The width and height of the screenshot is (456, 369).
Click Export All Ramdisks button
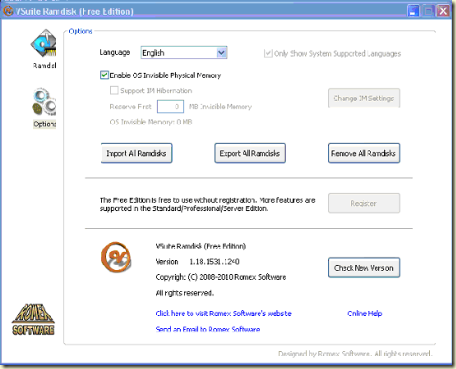(x=250, y=153)
